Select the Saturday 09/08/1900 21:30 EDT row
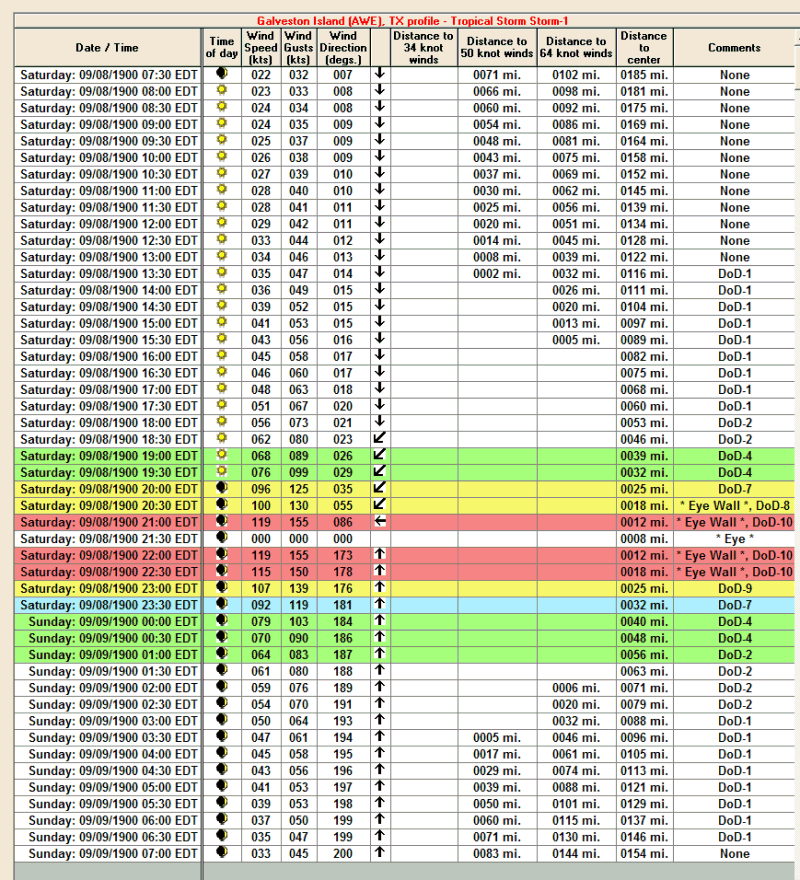800x880 pixels. pyautogui.click(x=404, y=539)
